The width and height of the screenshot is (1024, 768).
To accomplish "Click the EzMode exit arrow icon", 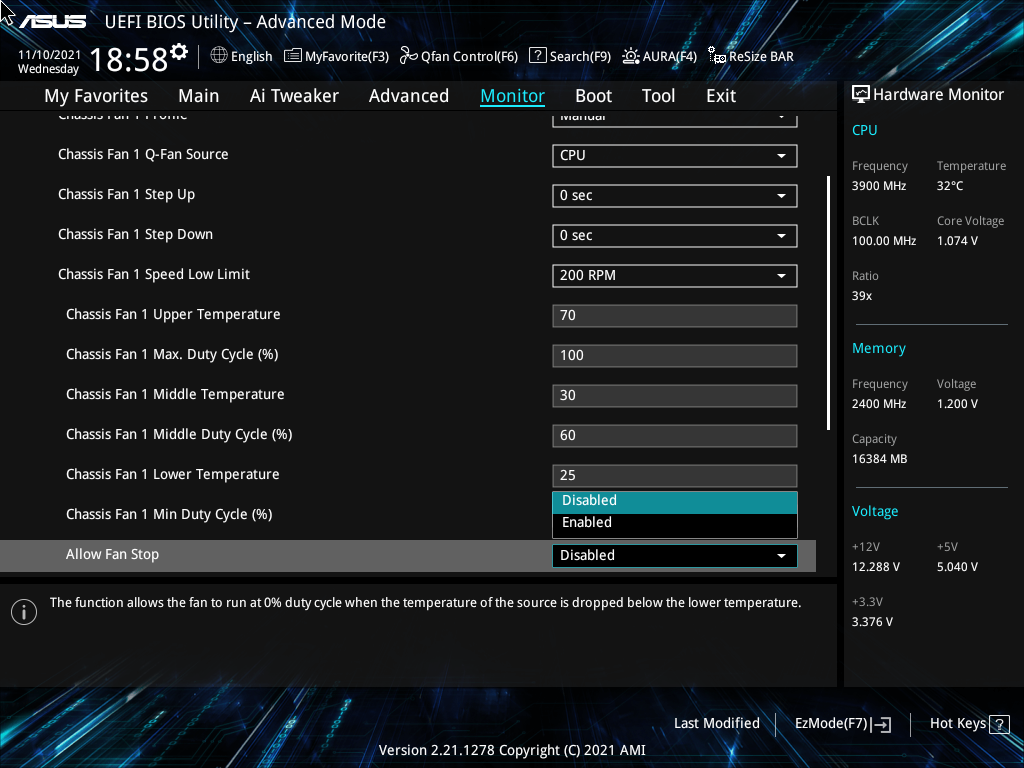I will pyautogui.click(x=881, y=724).
